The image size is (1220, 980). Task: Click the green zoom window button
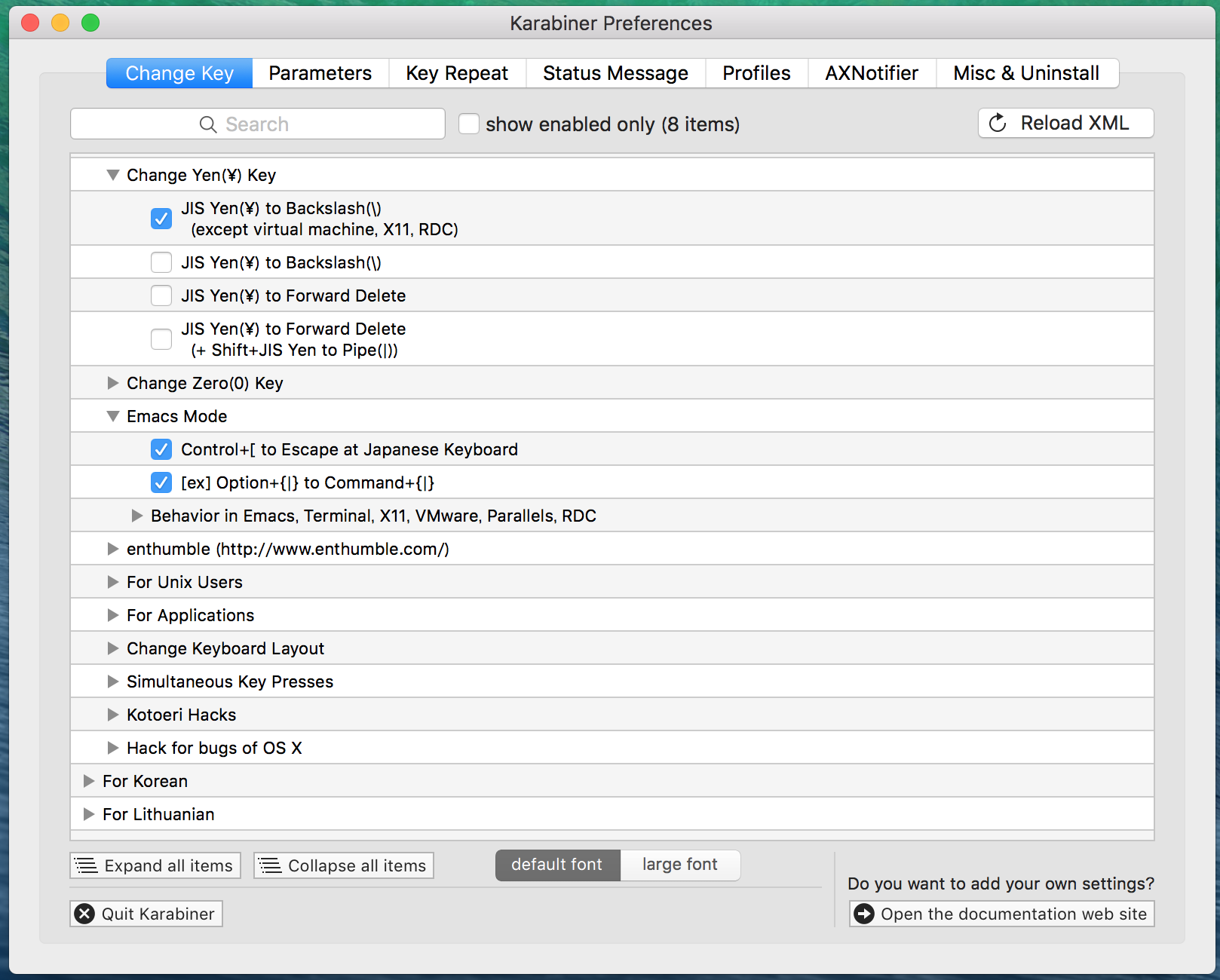tap(90, 23)
